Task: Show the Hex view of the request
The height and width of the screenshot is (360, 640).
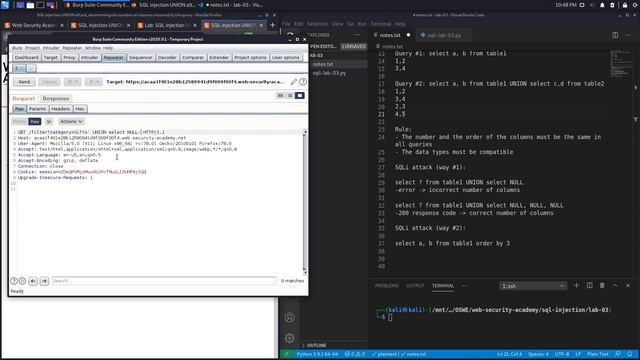Action: (80, 109)
